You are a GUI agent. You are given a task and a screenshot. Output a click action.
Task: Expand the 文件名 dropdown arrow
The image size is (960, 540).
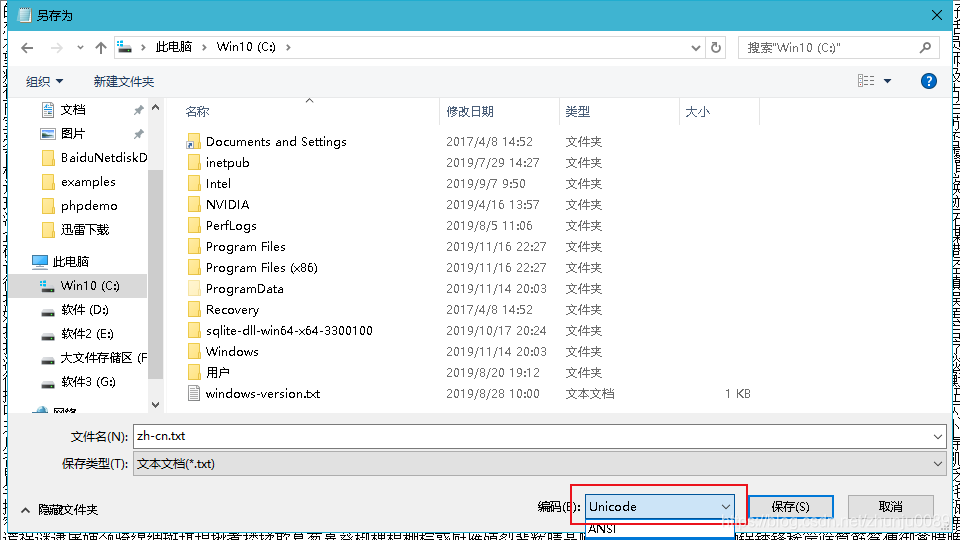click(937, 437)
